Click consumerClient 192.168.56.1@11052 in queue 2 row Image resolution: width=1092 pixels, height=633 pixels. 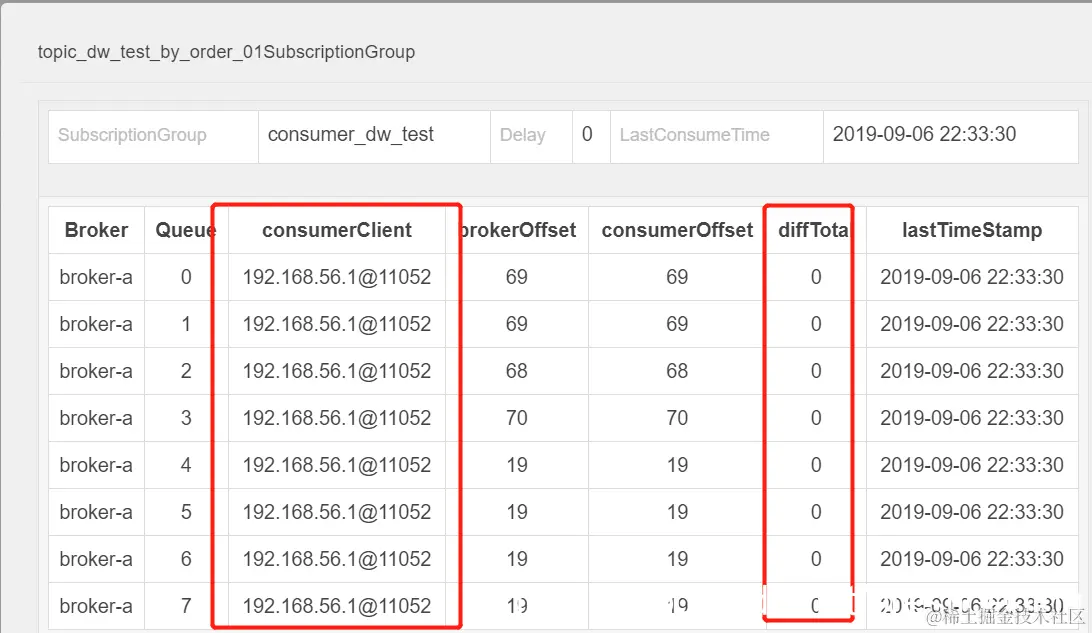coord(337,371)
